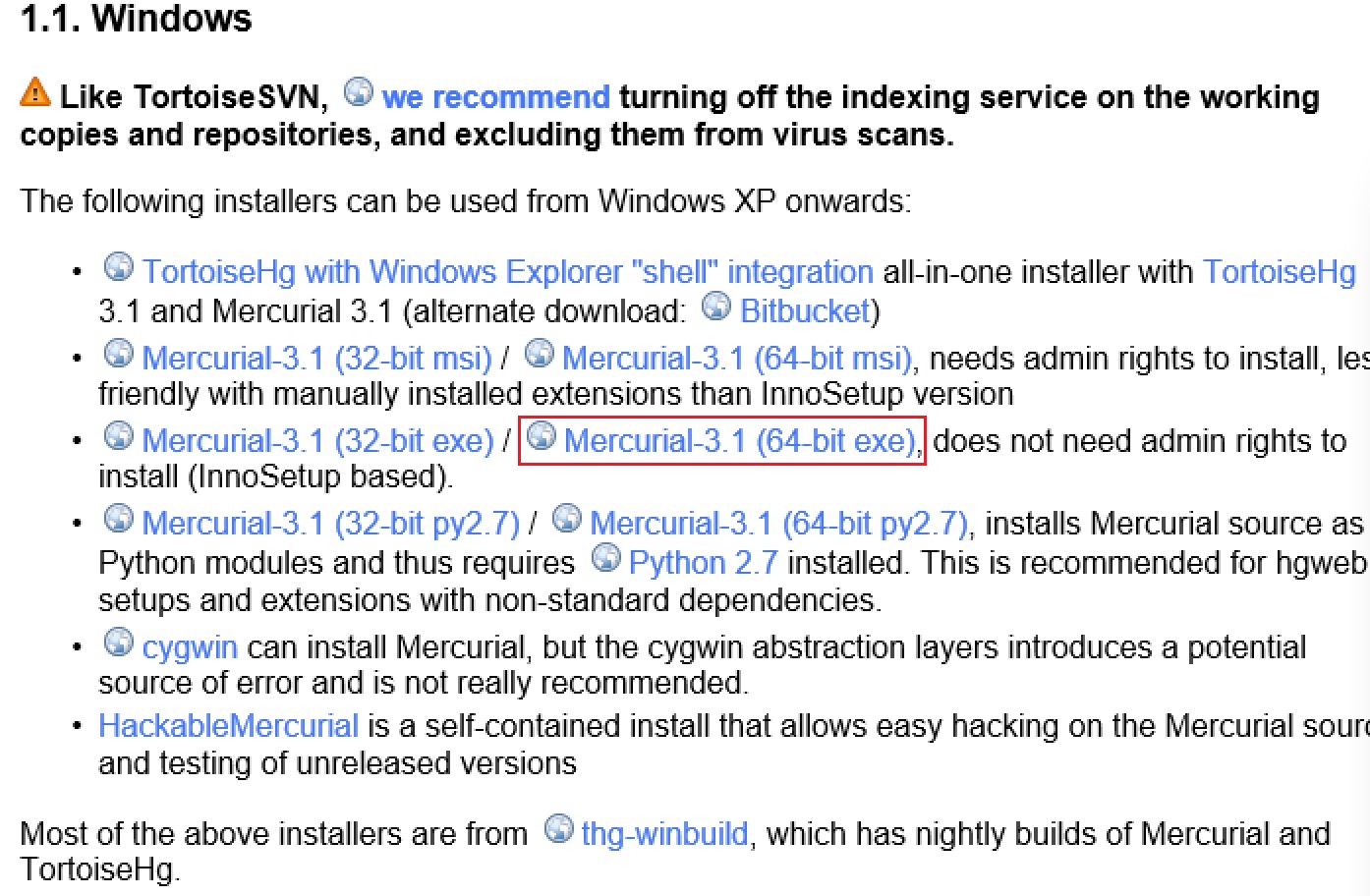Click globe icon before cygwin

(118, 644)
